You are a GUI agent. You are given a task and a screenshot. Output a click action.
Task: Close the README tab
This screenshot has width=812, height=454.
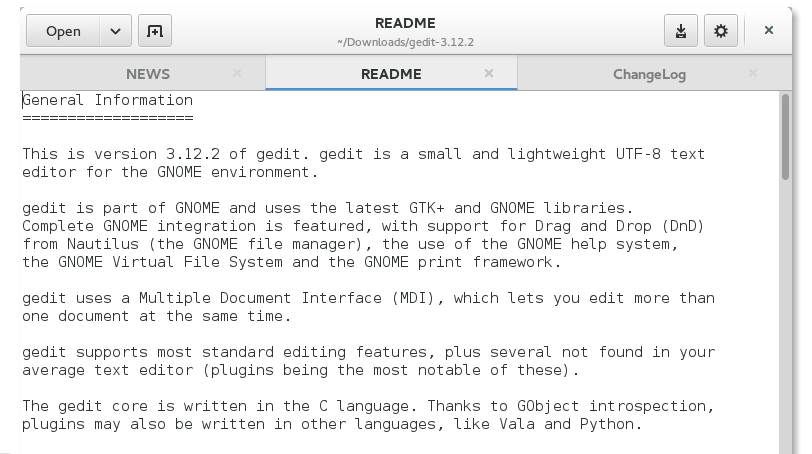click(488, 74)
